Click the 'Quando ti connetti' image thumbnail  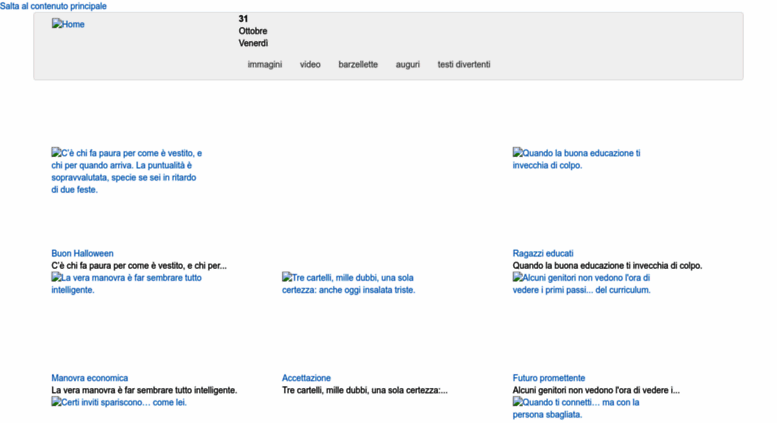click(576, 408)
